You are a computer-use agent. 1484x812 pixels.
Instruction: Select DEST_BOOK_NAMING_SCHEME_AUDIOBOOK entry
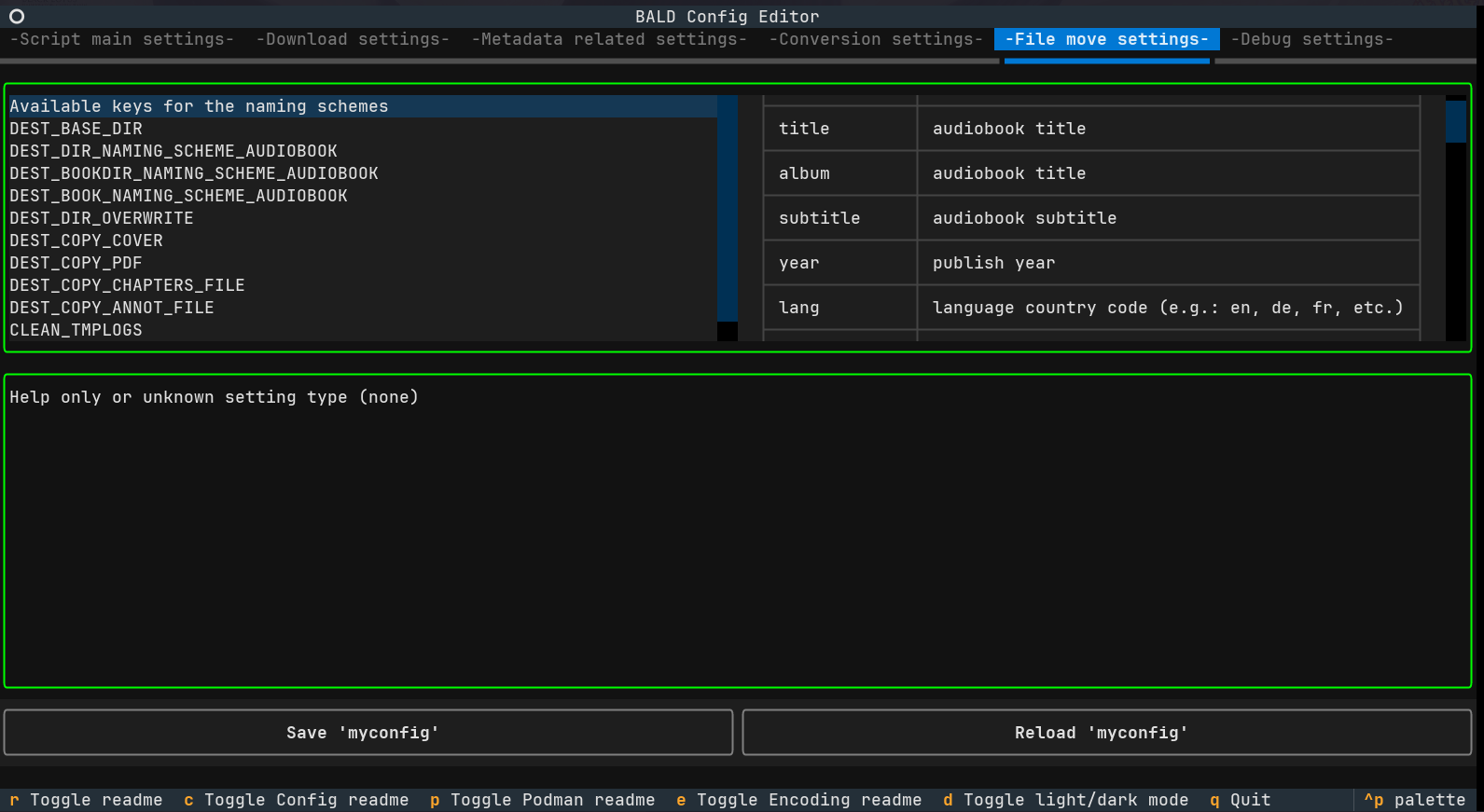179,196
